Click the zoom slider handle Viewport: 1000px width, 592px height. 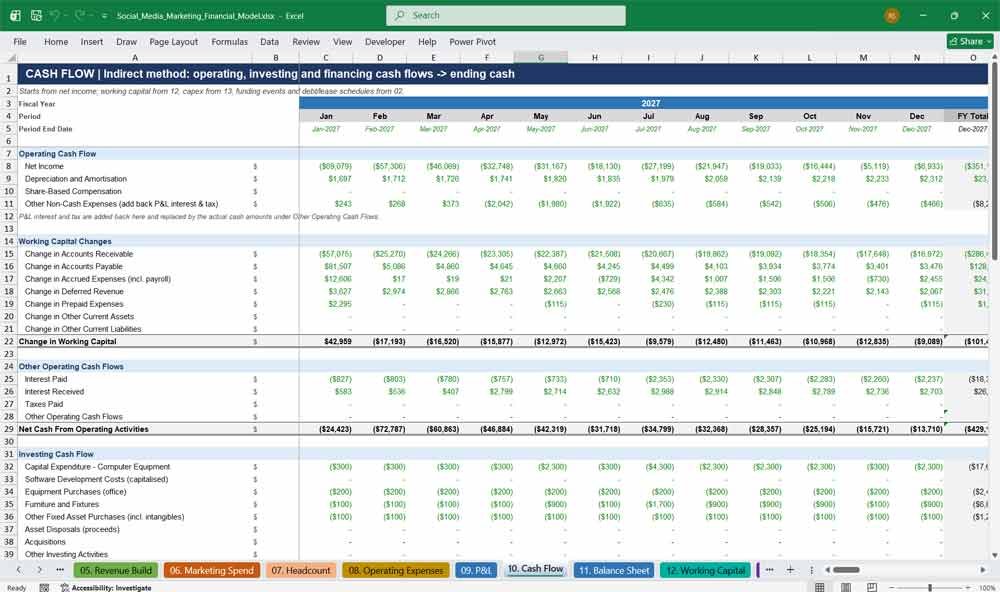tap(930, 587)
